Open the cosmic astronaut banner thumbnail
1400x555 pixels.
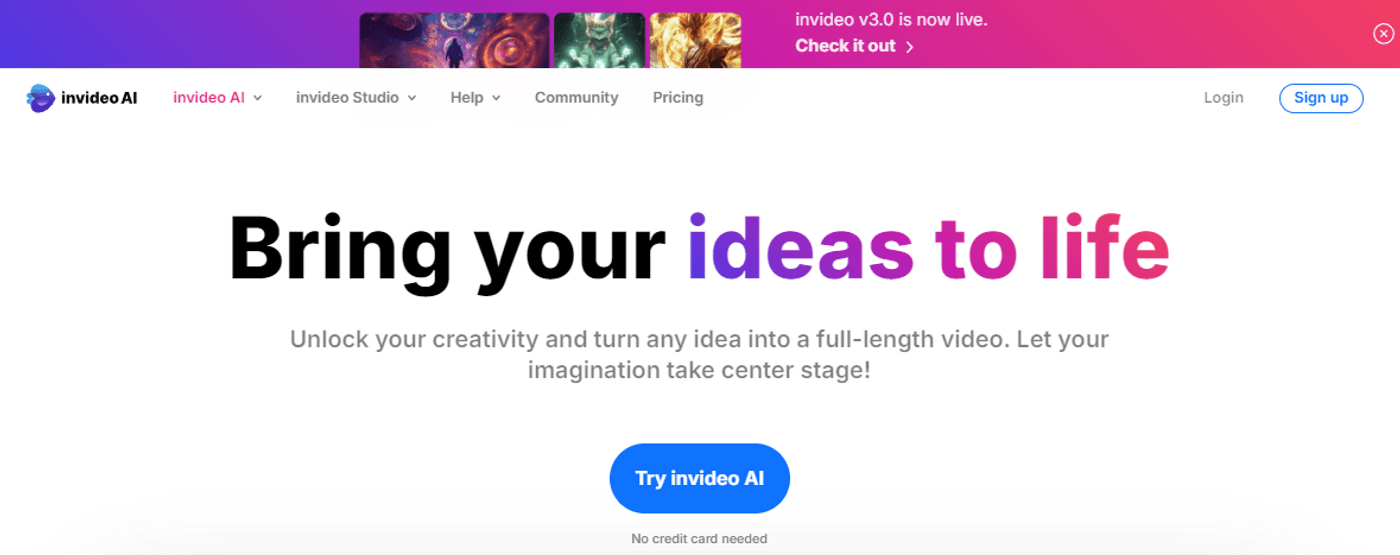(x=454, y=40)
